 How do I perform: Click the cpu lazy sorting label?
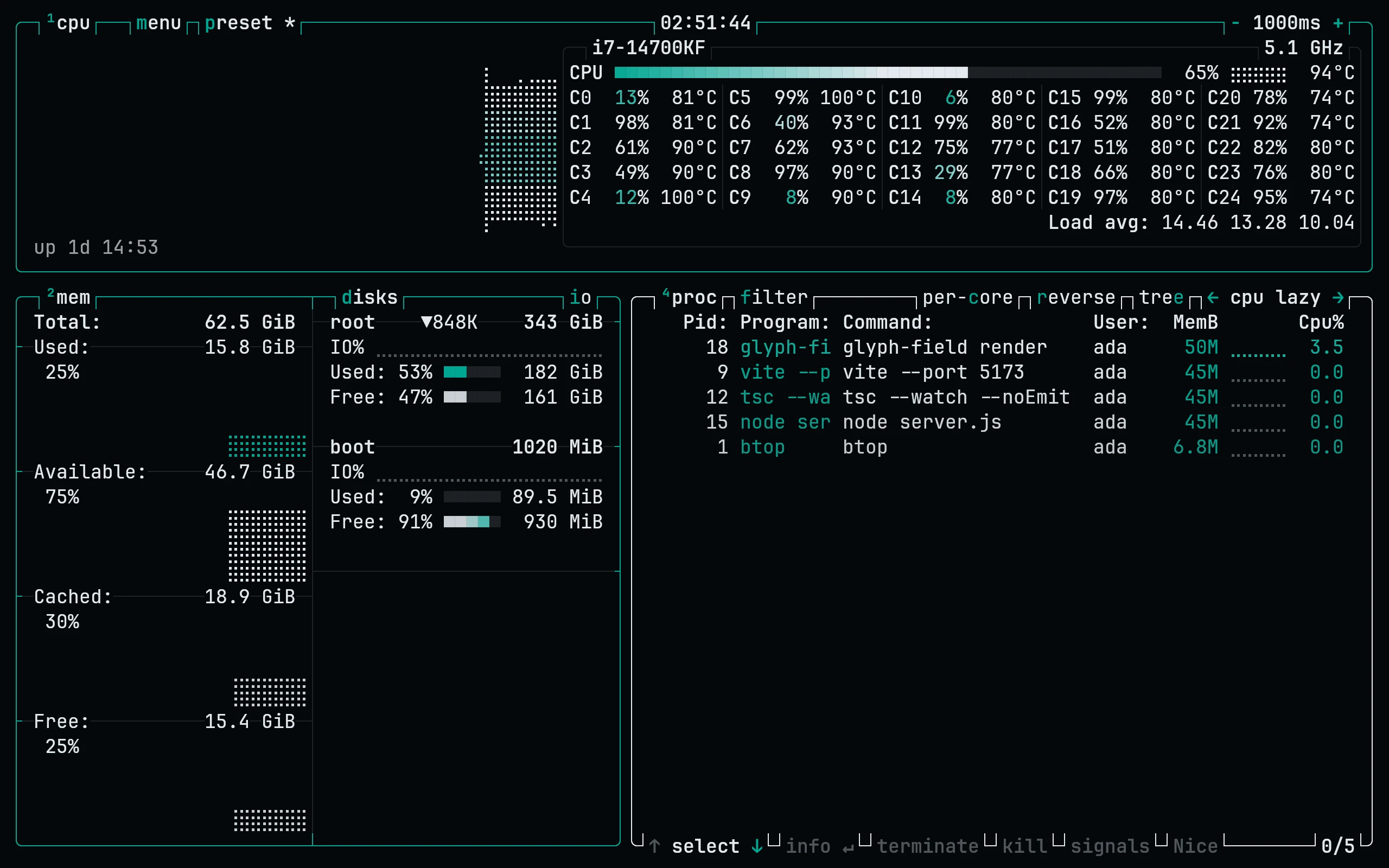tap(1276, 297)
